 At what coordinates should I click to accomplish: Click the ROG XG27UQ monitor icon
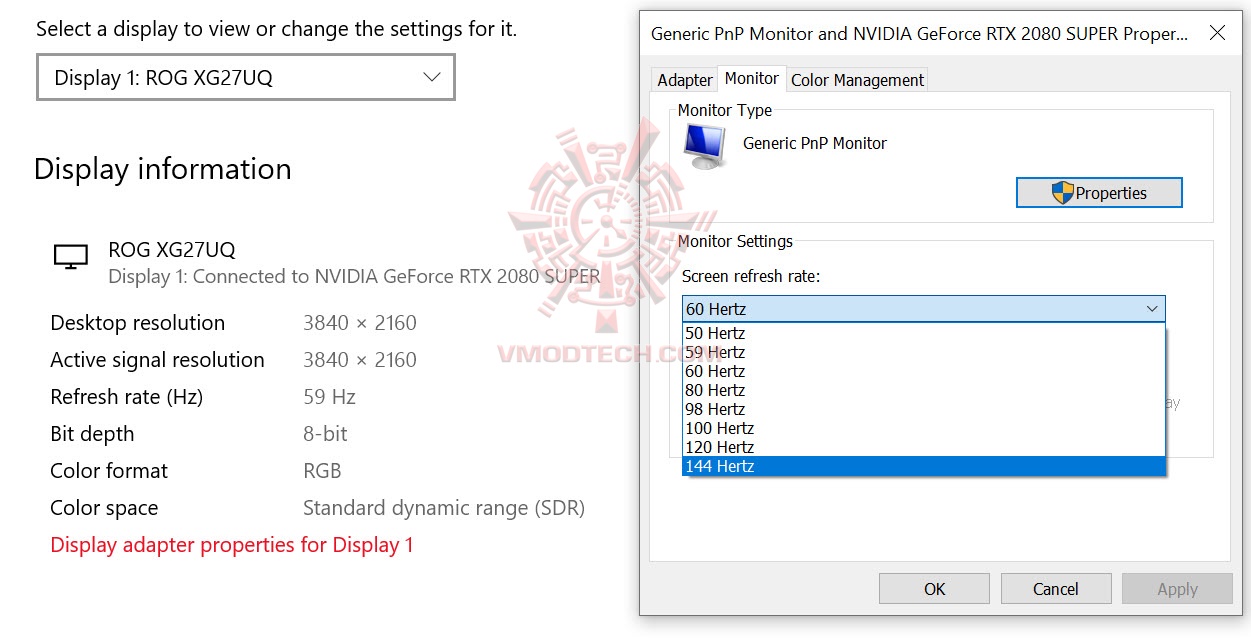(x=70, y=255)
